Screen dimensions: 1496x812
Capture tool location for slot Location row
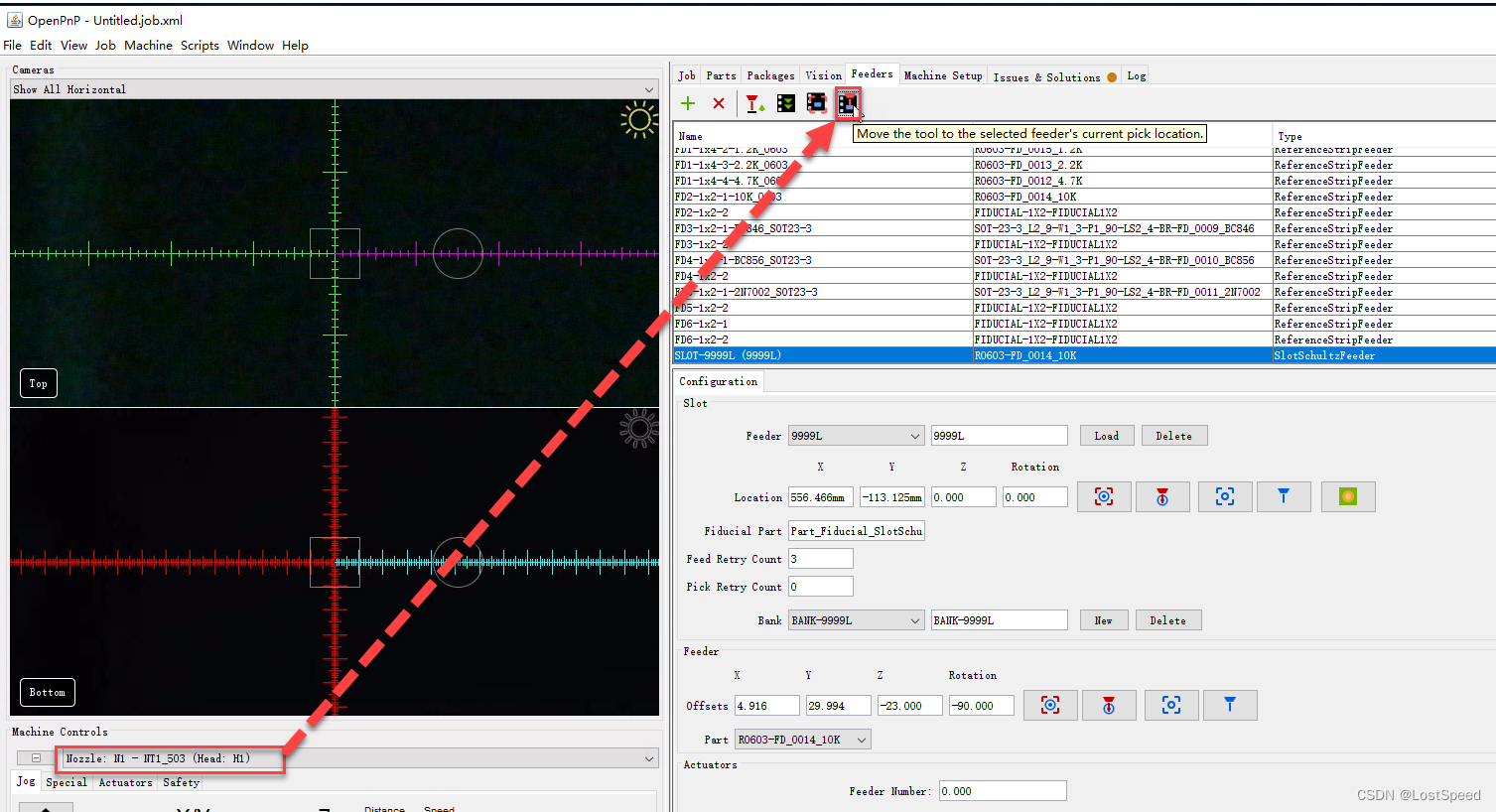[1162, 497]
